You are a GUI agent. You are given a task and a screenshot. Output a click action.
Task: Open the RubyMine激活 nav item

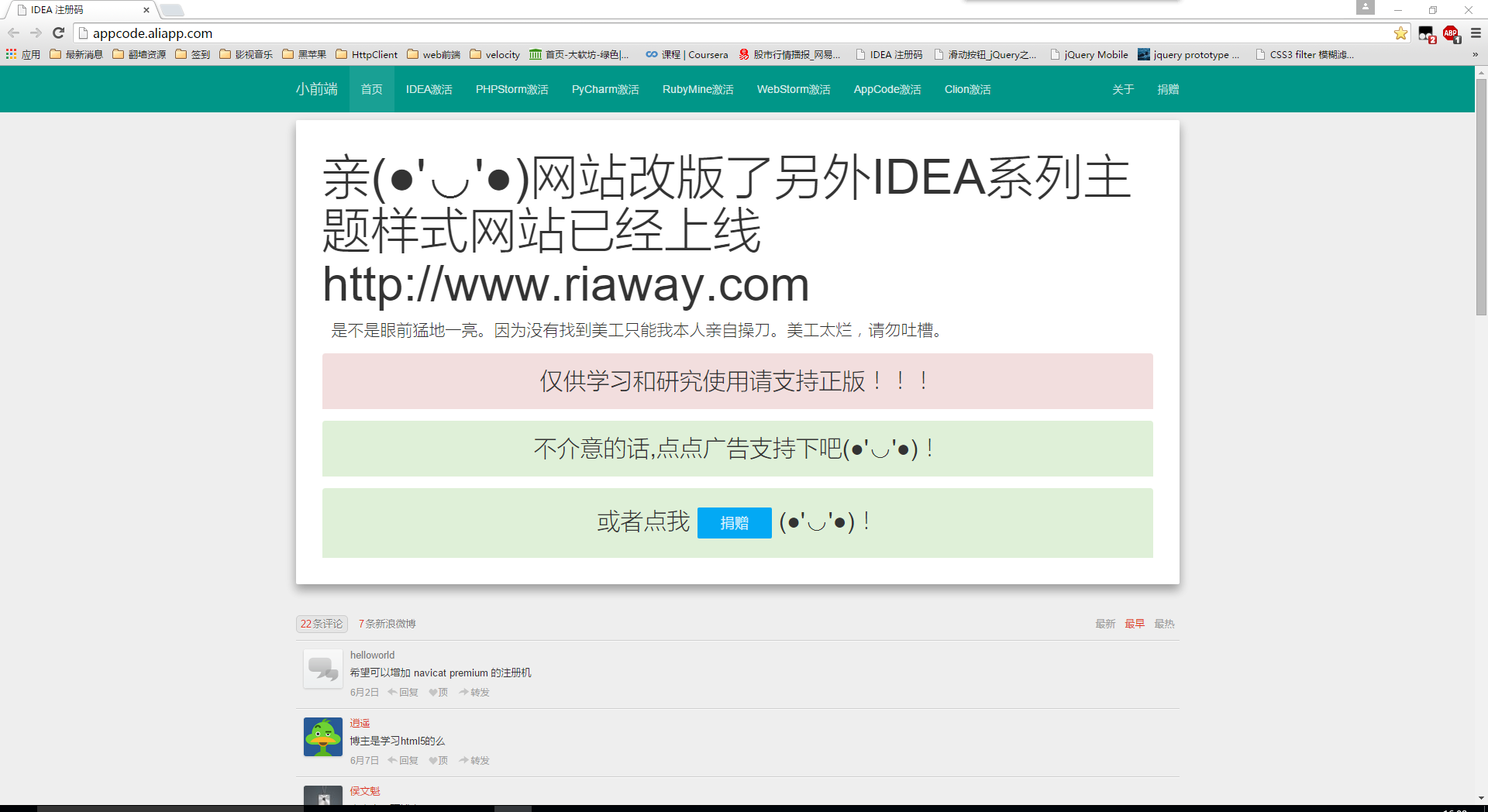coord(697,89)
